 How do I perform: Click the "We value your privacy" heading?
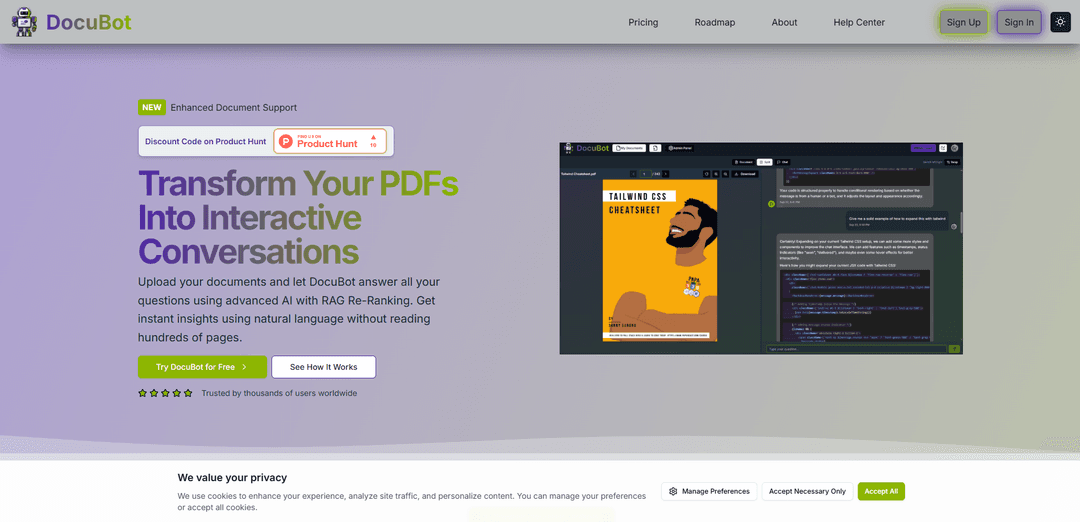click(232, 477)
